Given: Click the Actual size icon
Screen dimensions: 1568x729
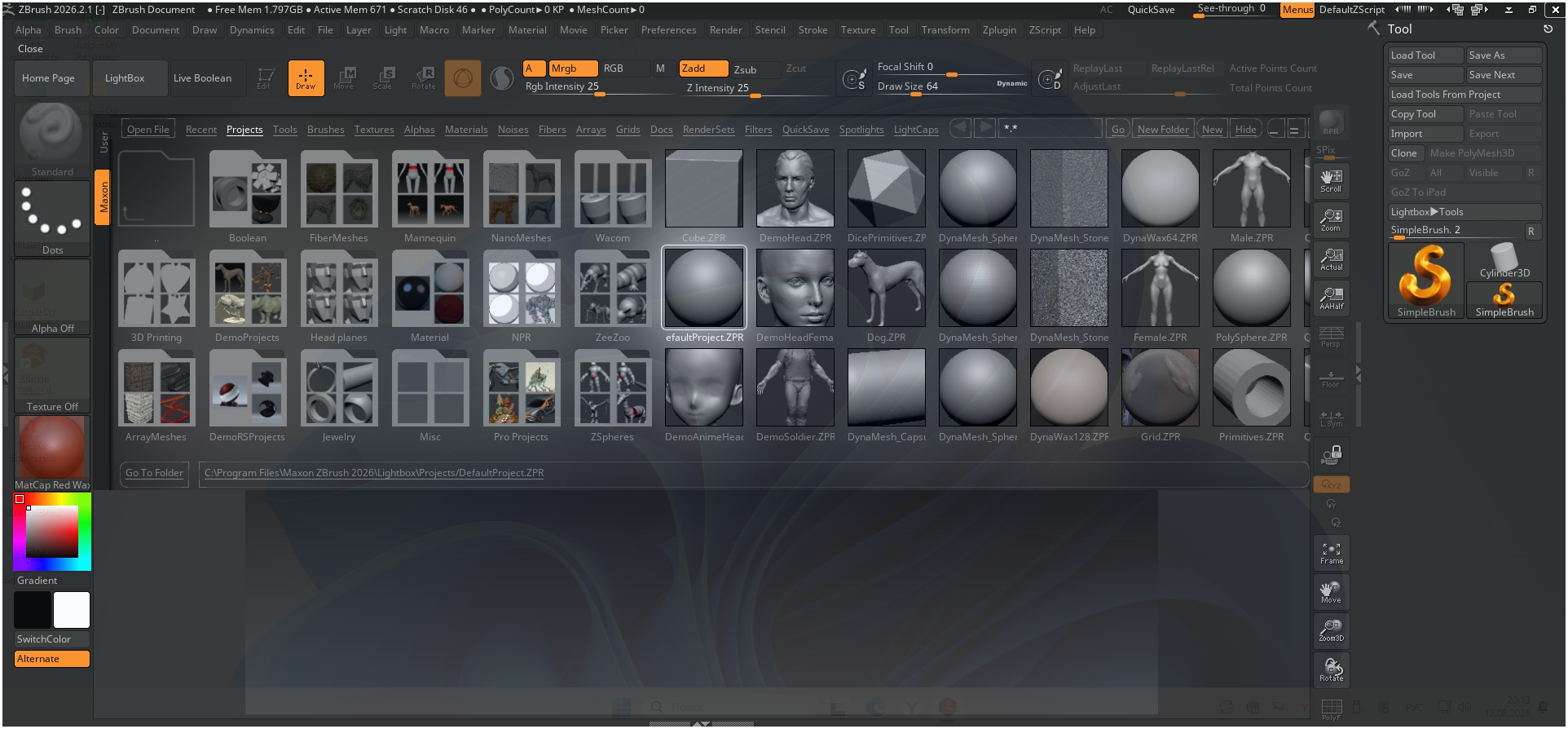Looking at the screenshot, I should click(1331, 259).
